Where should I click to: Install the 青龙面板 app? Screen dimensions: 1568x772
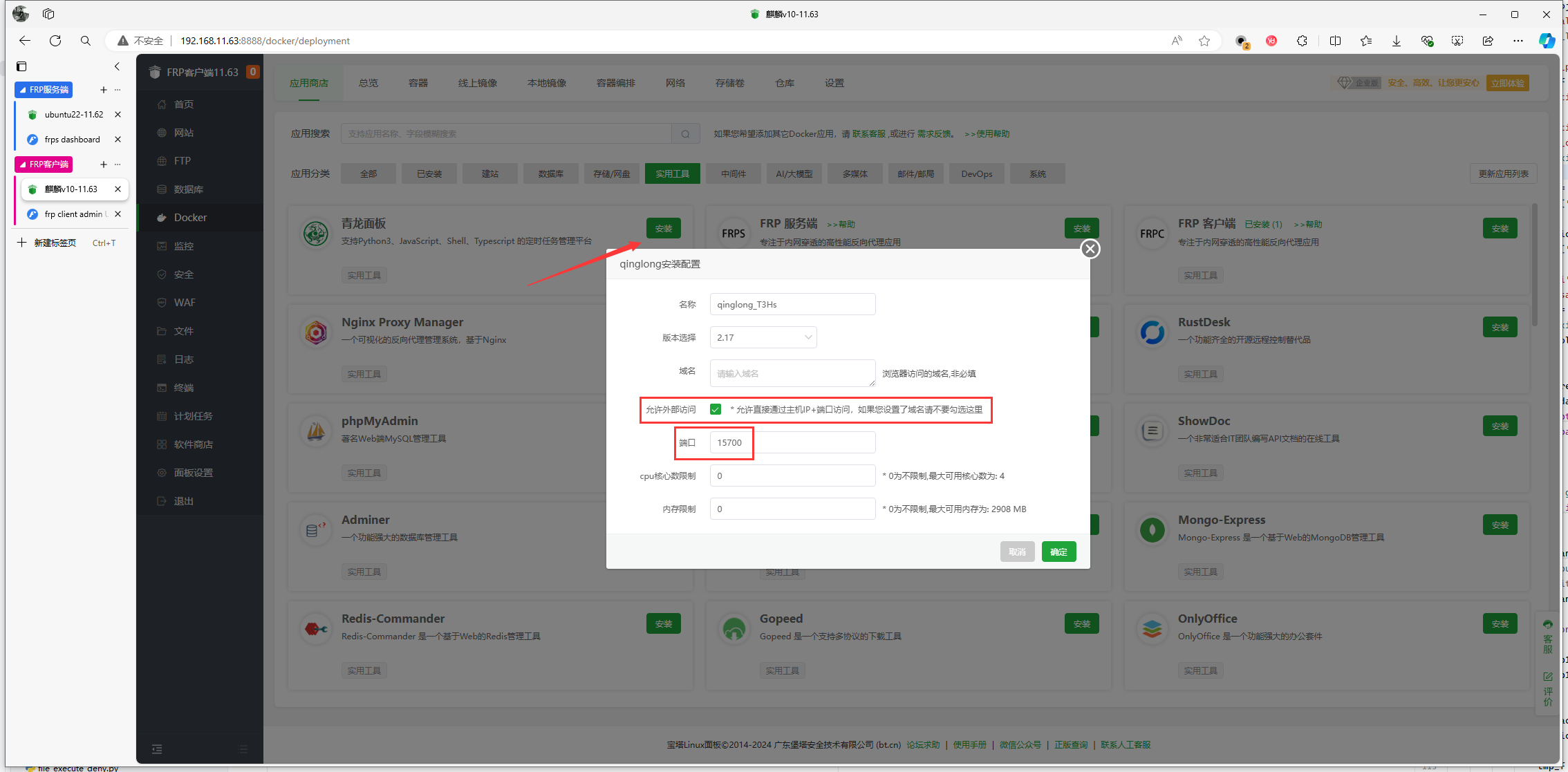(664, 228)
